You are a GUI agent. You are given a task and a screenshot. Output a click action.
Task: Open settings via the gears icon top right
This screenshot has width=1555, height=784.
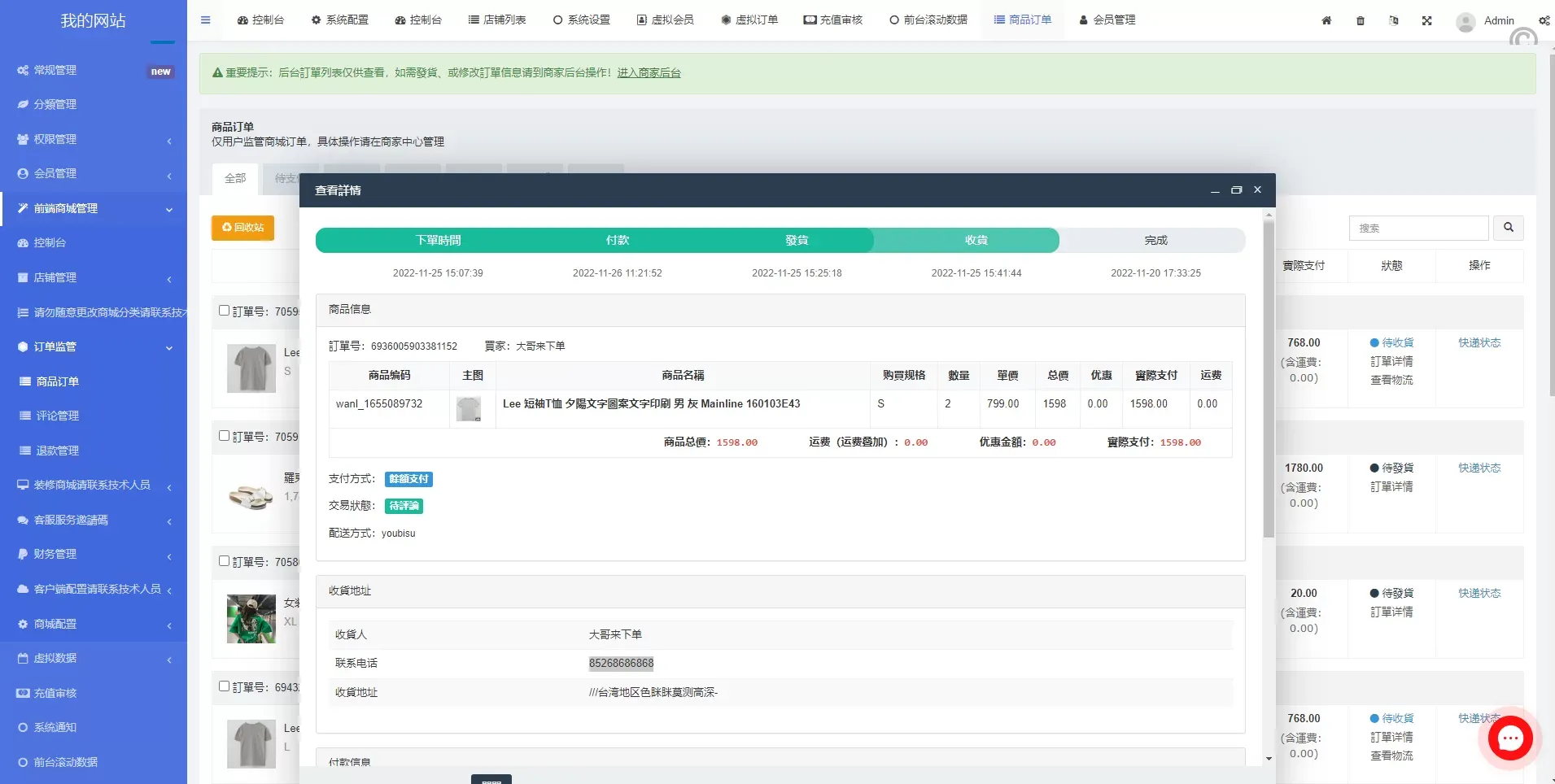[x=1544, y=20]
